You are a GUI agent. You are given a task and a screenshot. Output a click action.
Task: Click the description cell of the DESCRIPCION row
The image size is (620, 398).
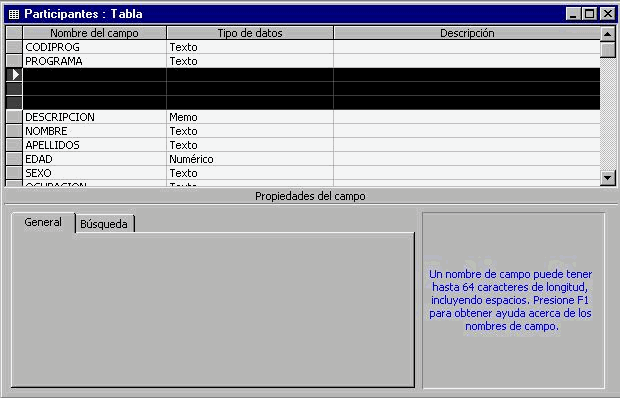[x=467, y=117]
